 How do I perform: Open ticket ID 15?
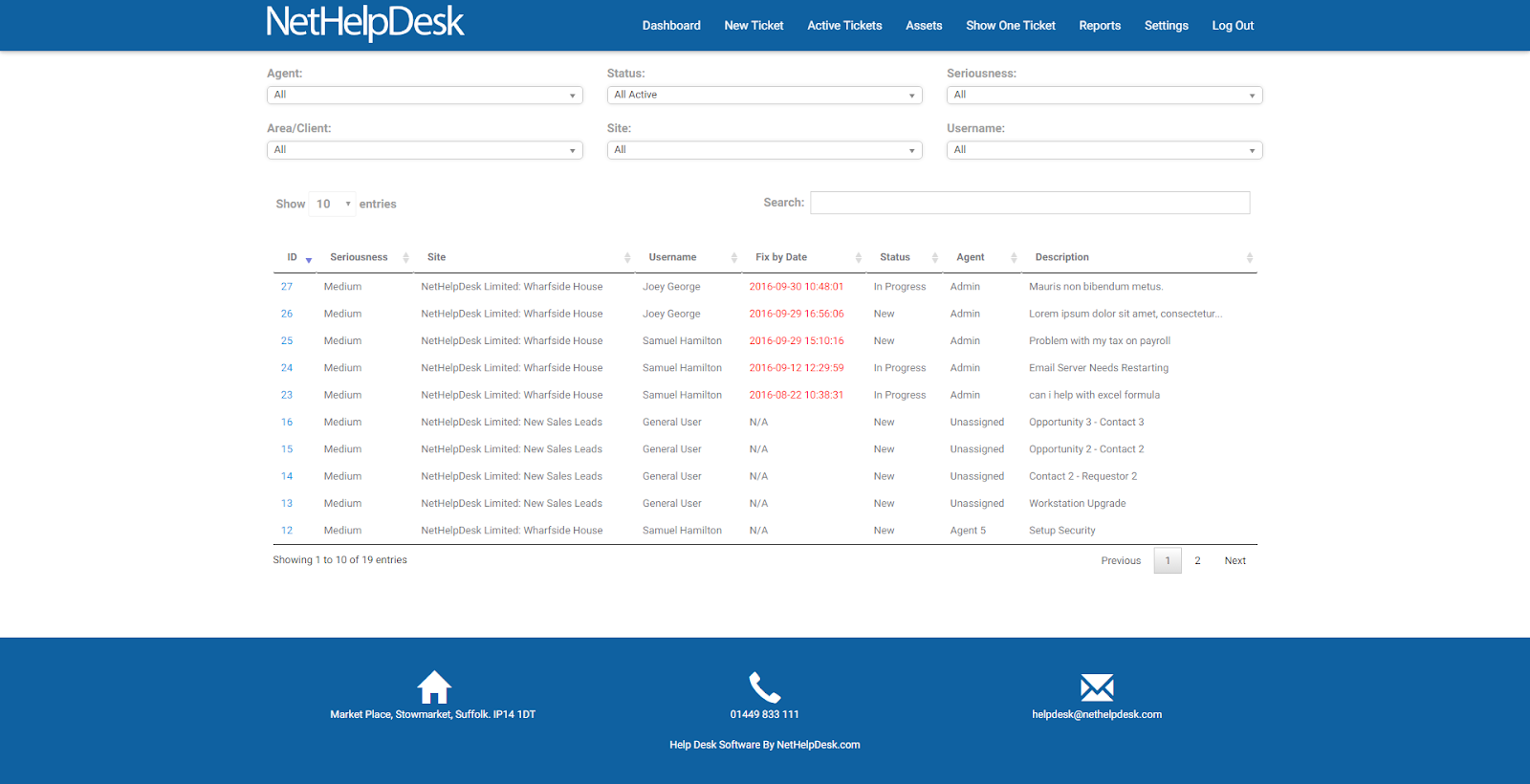tap(287, 449)
